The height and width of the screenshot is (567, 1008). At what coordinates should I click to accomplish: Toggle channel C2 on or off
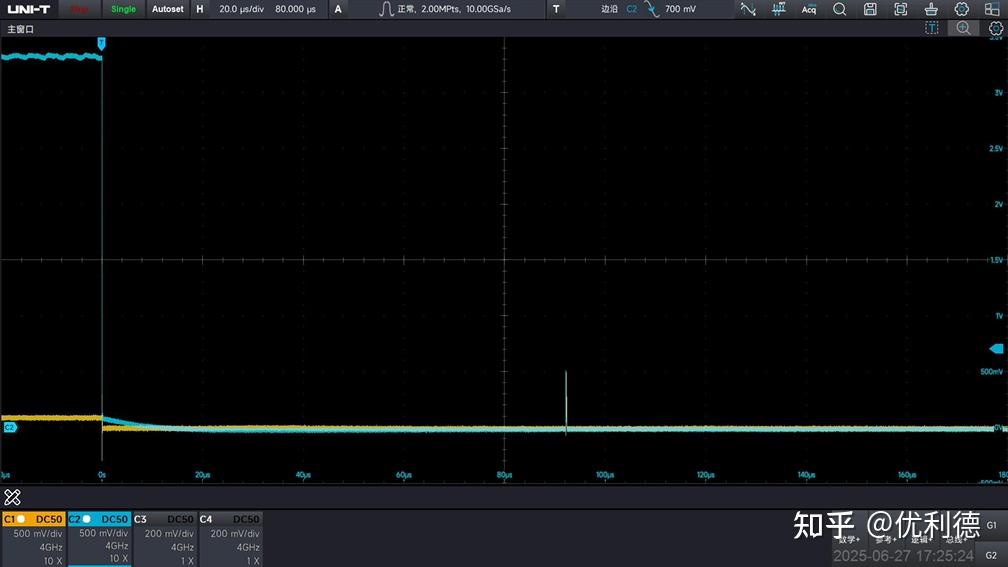click(99, 519)
